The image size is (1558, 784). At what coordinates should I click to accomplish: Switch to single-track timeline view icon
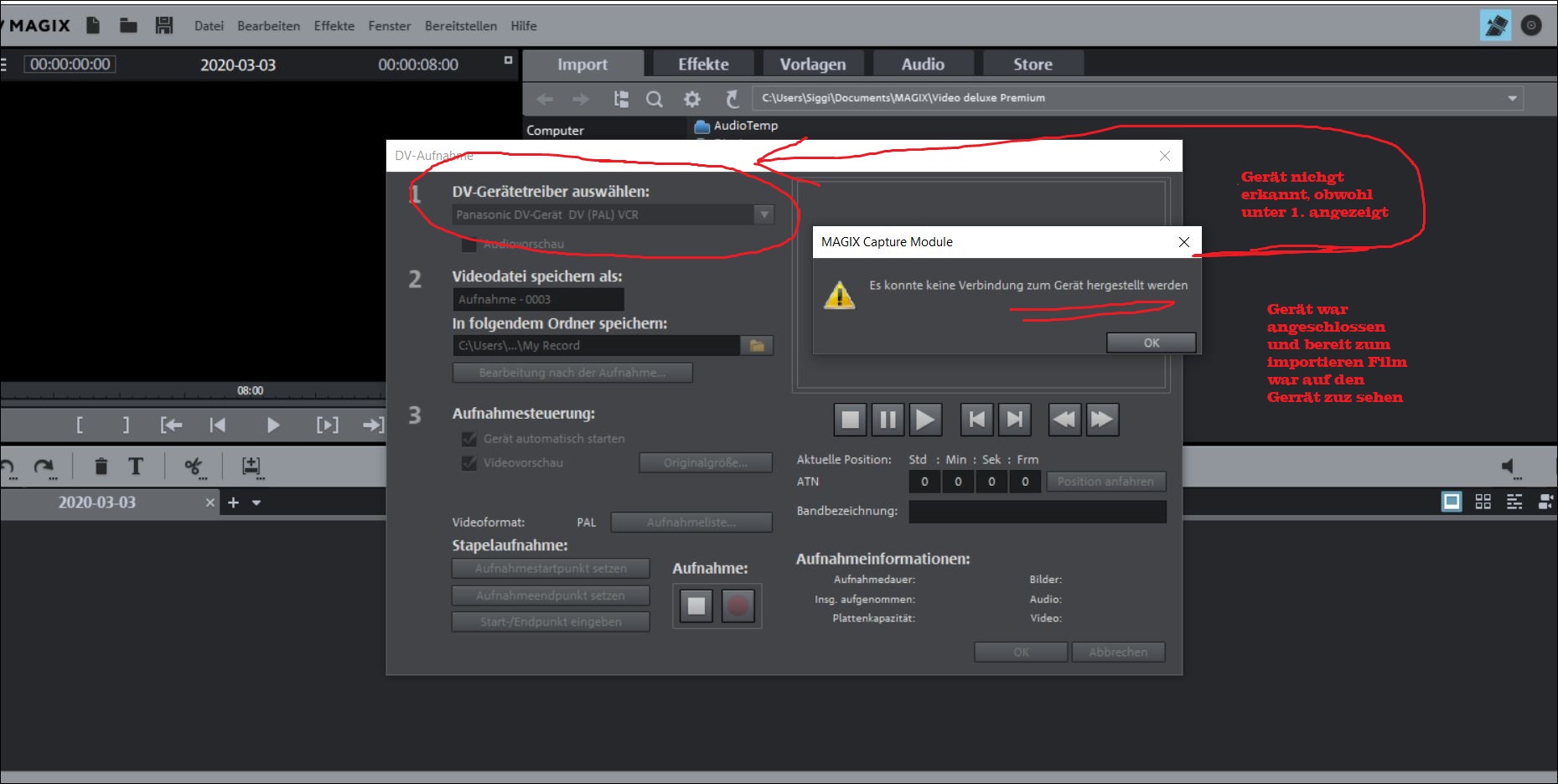[x=1452, y=502]
